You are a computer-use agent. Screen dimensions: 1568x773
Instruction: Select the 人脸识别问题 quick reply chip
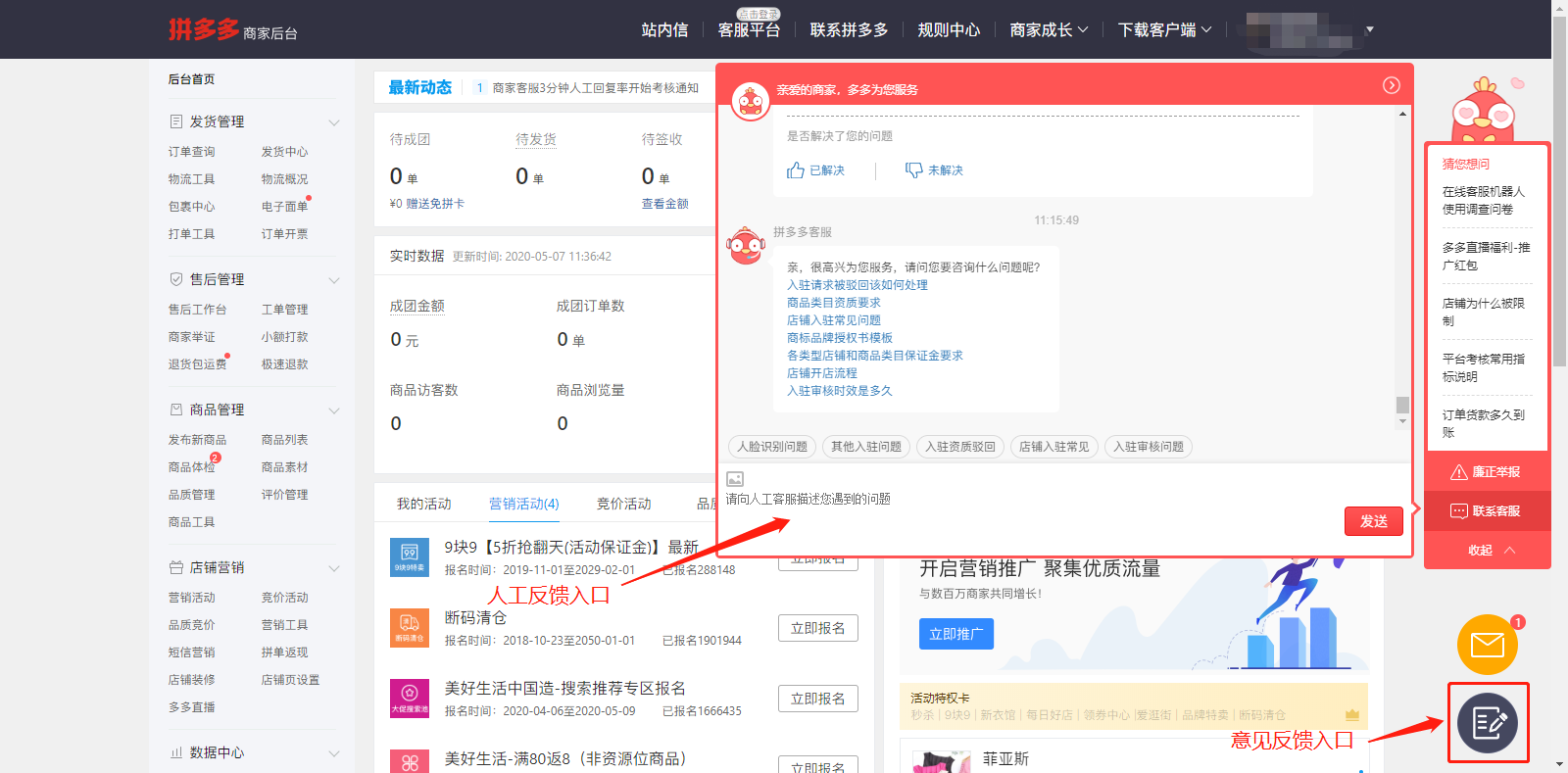[772, 447]
